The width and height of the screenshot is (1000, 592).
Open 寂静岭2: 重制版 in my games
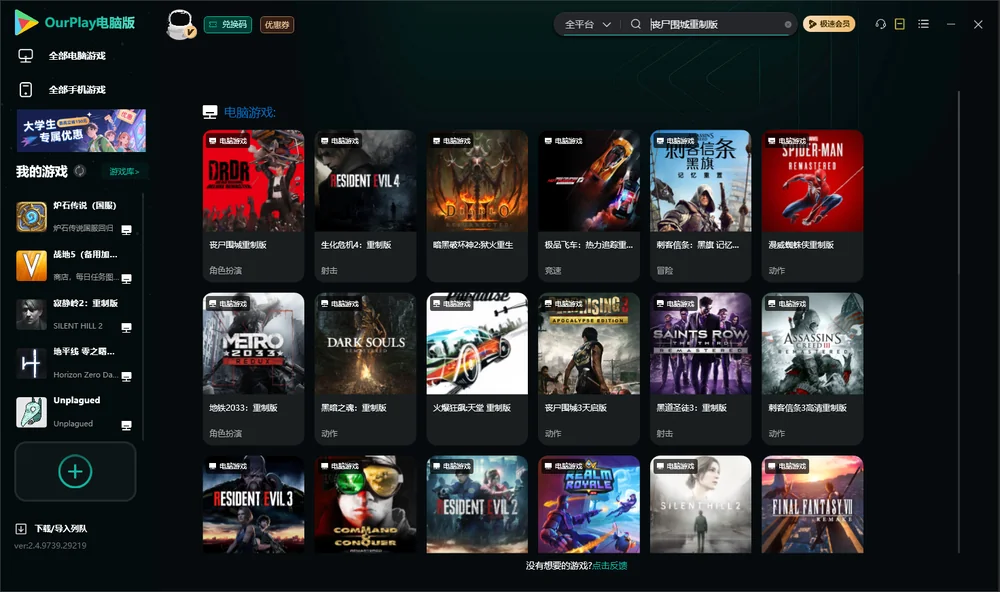point(75,314)
